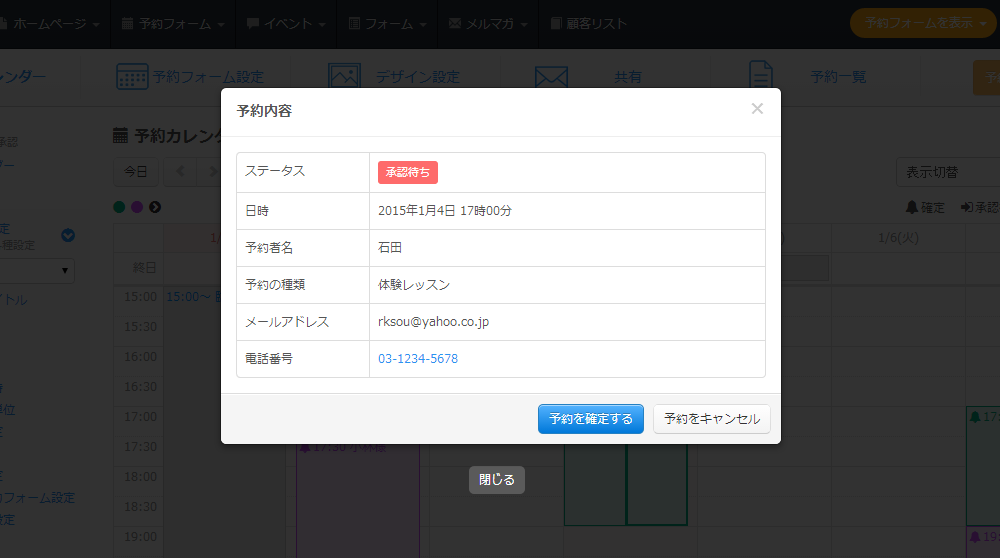Close the dialog with the X icon

pyautogui.click(x=757, y=109)
